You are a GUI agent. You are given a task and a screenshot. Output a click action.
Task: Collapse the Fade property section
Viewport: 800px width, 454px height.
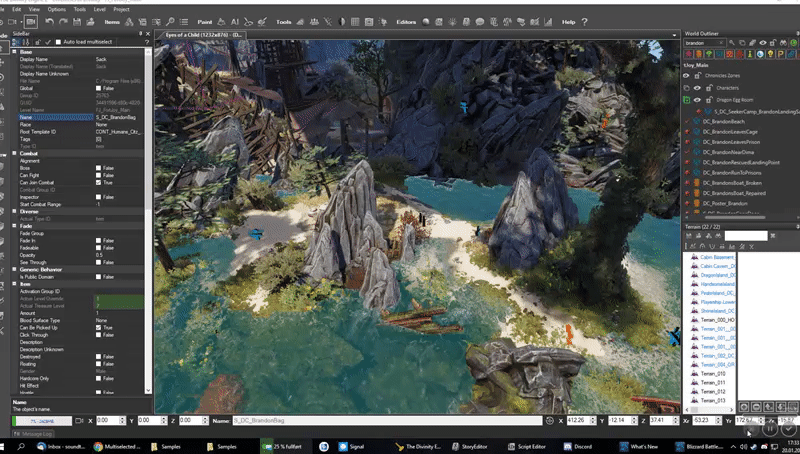tap(14, 225)
